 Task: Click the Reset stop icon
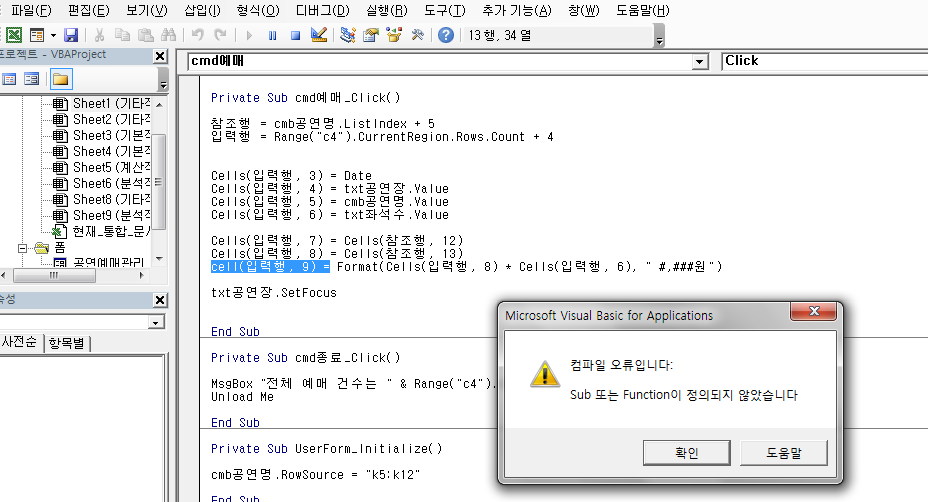point(295,35)
